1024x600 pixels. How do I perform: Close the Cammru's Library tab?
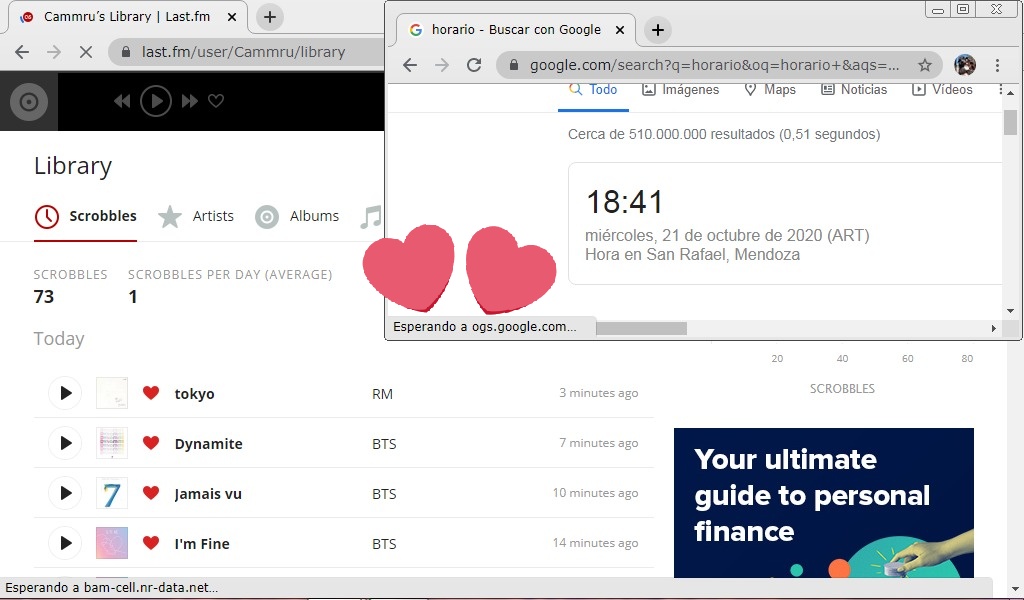click(232, 18)
